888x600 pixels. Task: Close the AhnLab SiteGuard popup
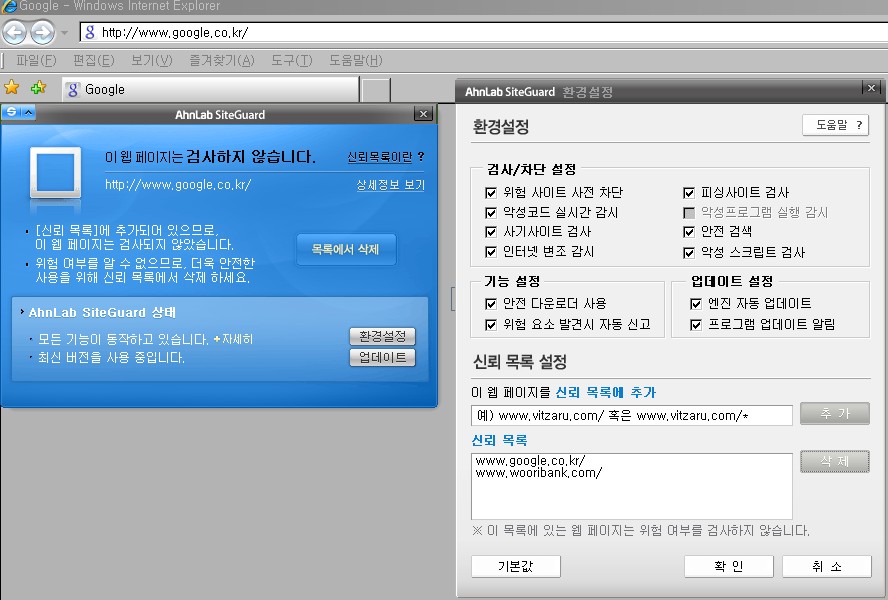click(x=423, y=114)
